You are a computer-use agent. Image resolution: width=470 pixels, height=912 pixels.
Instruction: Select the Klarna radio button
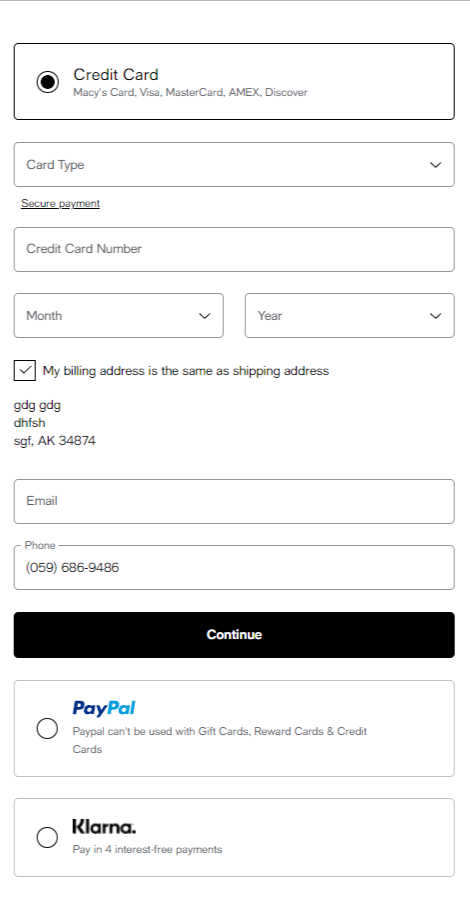tap(47, 838)
